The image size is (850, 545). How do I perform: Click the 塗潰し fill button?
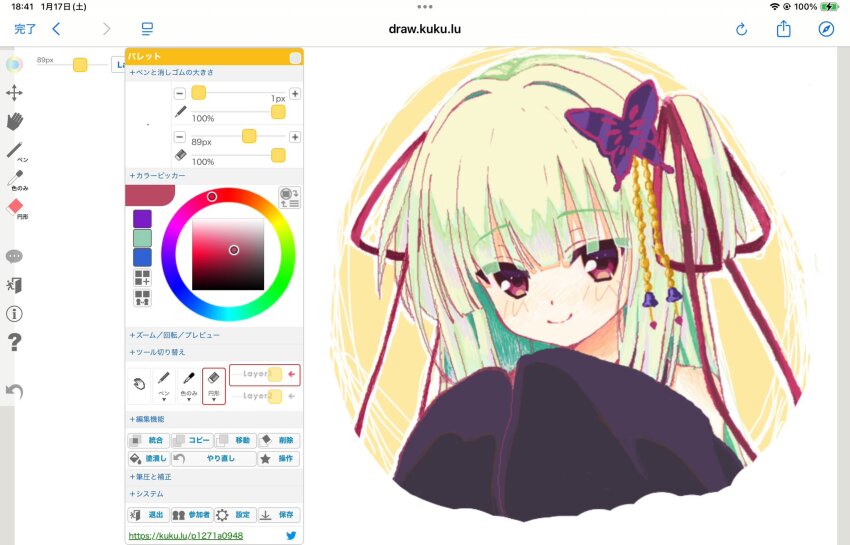149,458
